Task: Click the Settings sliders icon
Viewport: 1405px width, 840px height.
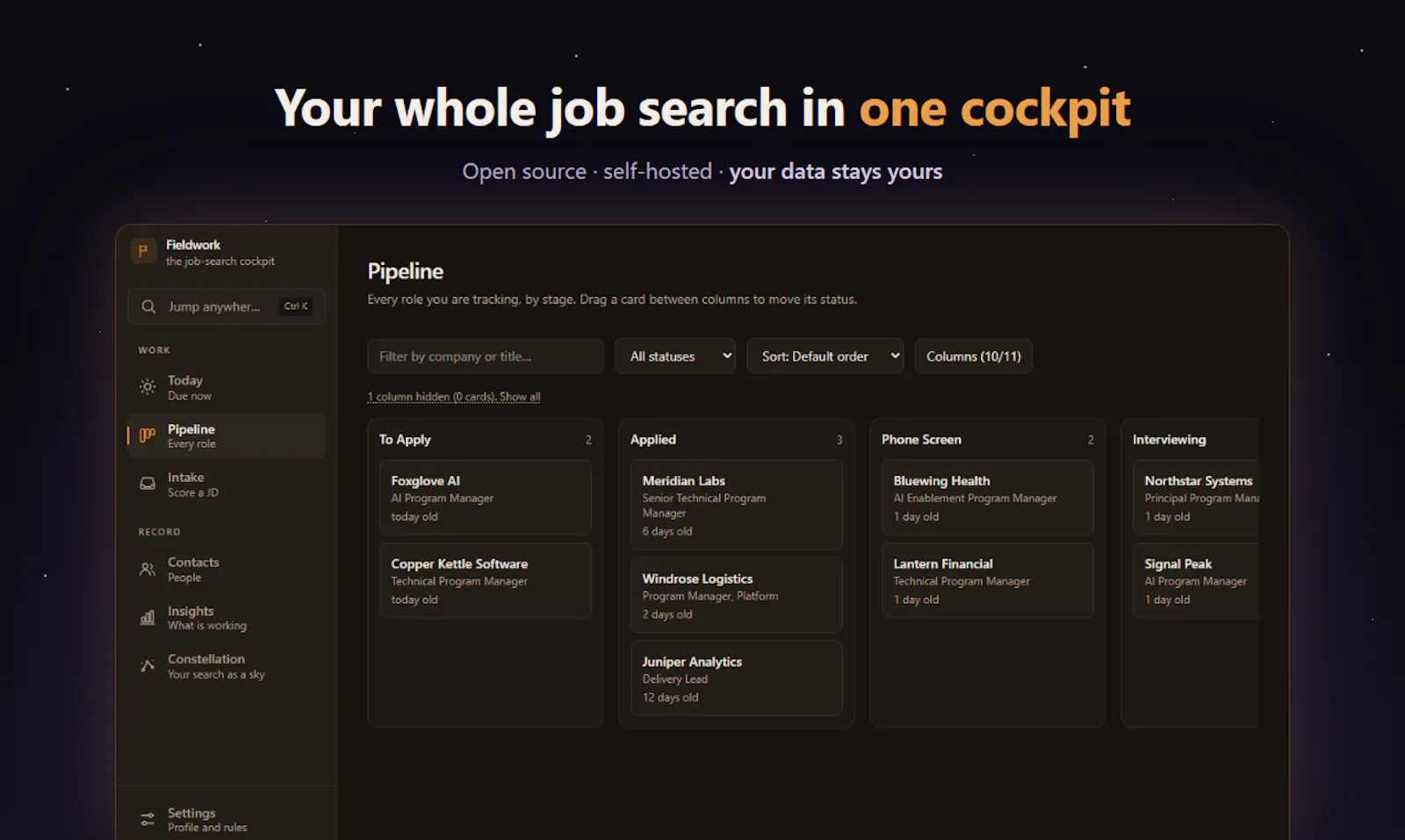Action: point(148,819)
